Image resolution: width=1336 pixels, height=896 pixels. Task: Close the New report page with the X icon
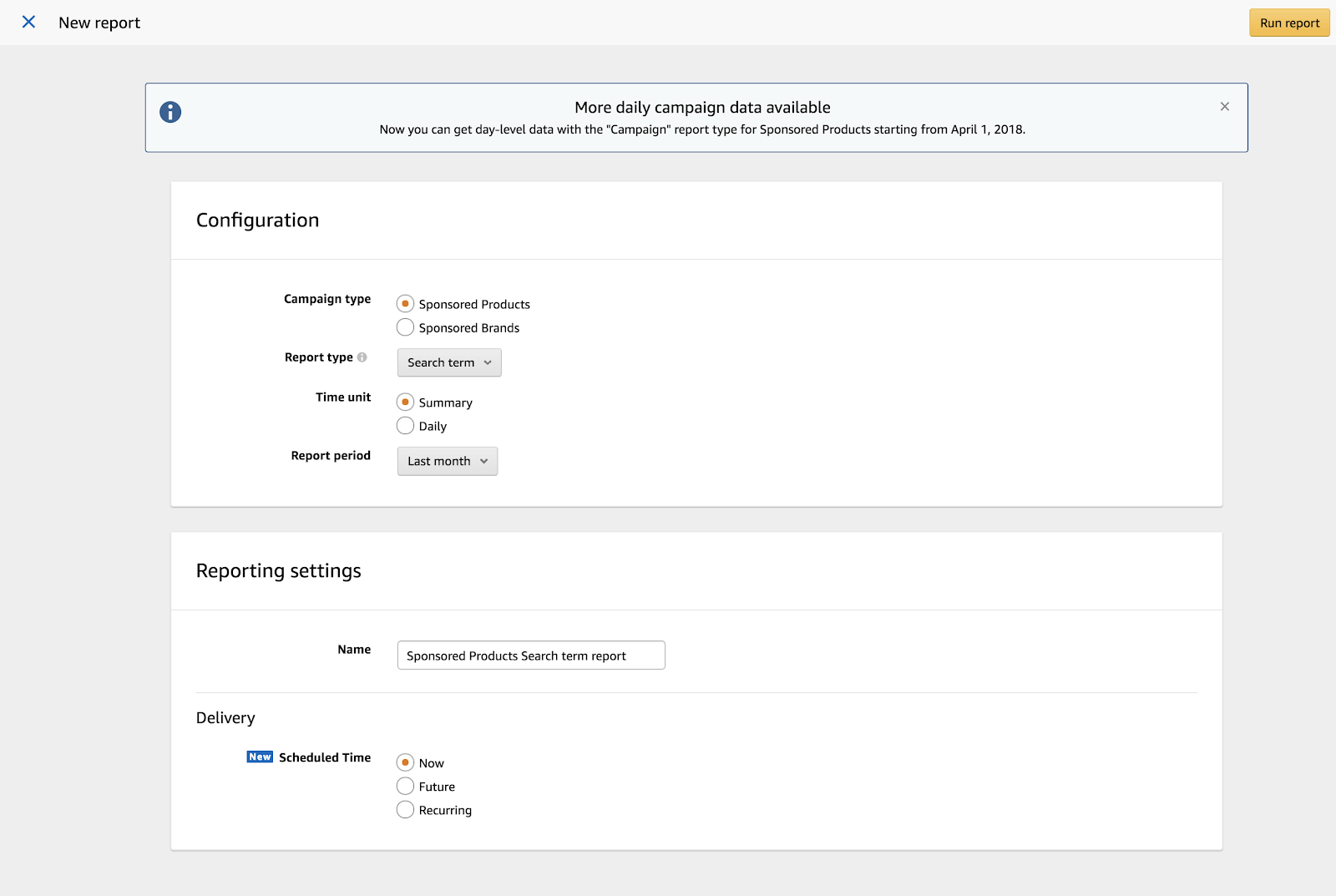click(x=28, y=23)
